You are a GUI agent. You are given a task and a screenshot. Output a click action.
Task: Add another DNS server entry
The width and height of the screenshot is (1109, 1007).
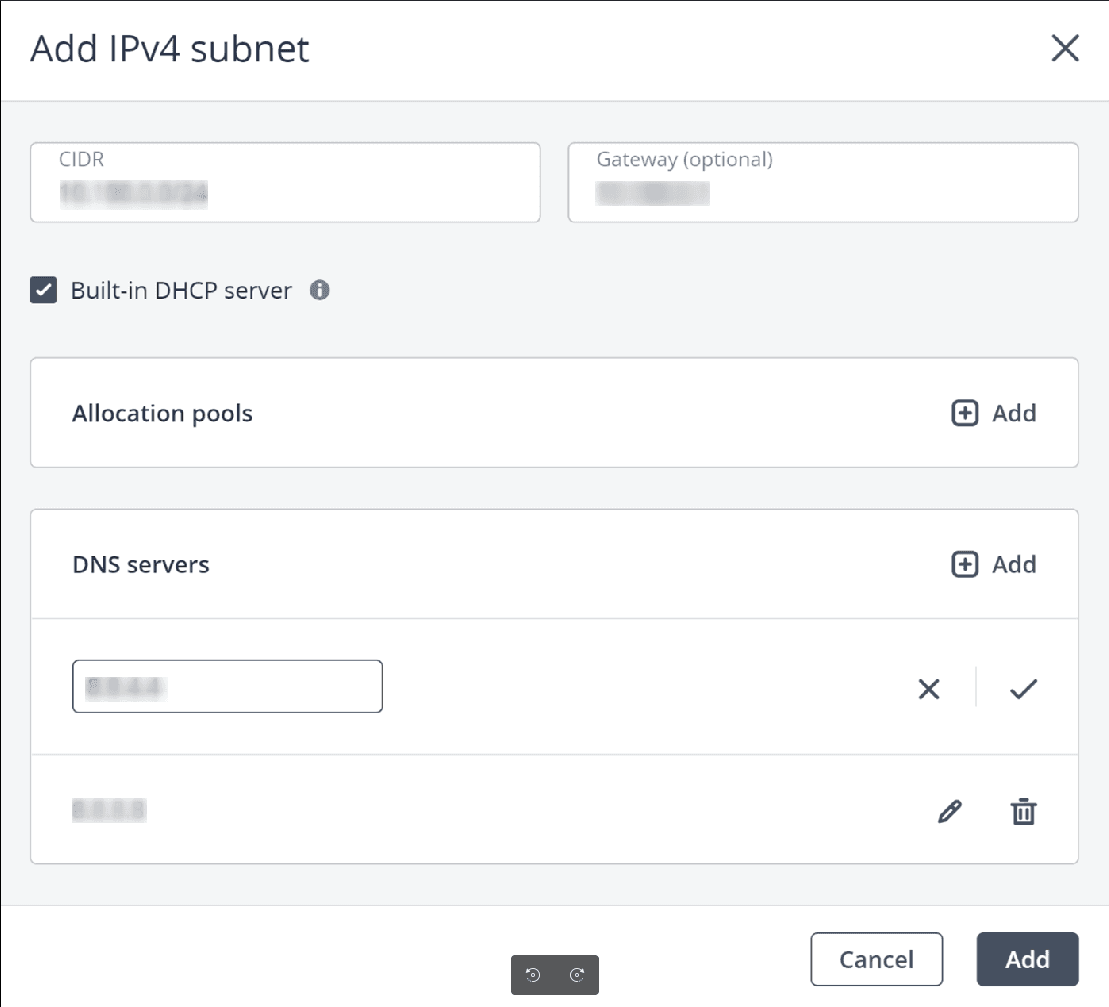click(993, 565)
